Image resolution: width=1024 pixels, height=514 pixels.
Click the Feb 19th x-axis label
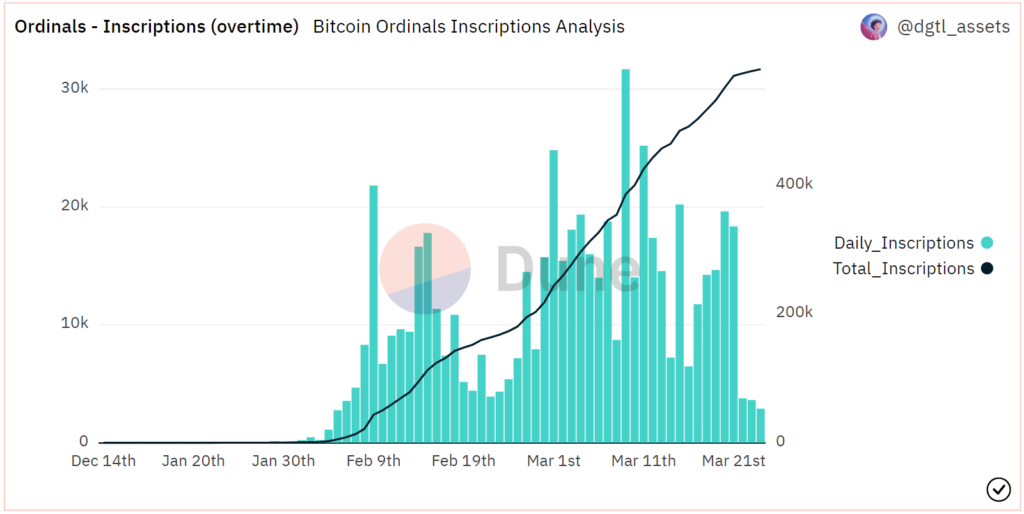462,461
